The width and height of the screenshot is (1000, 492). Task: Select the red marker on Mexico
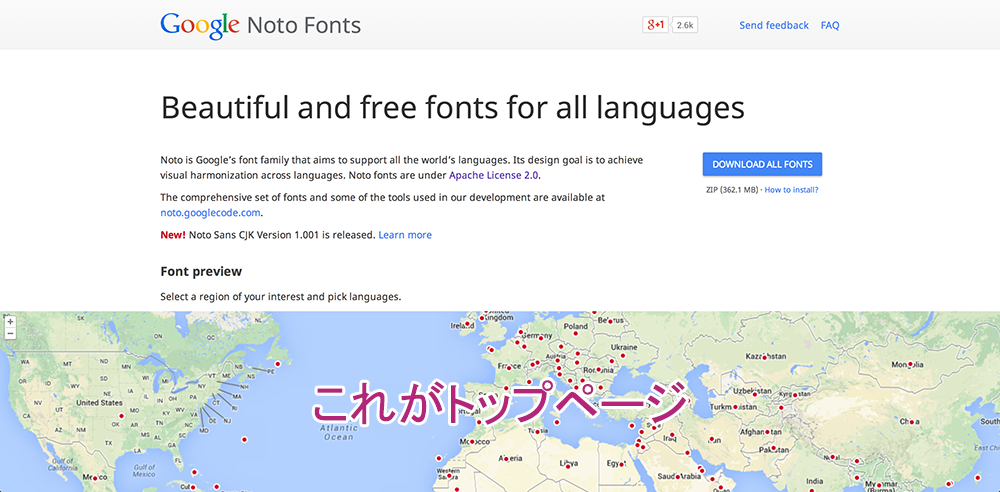tap(94, 477)
